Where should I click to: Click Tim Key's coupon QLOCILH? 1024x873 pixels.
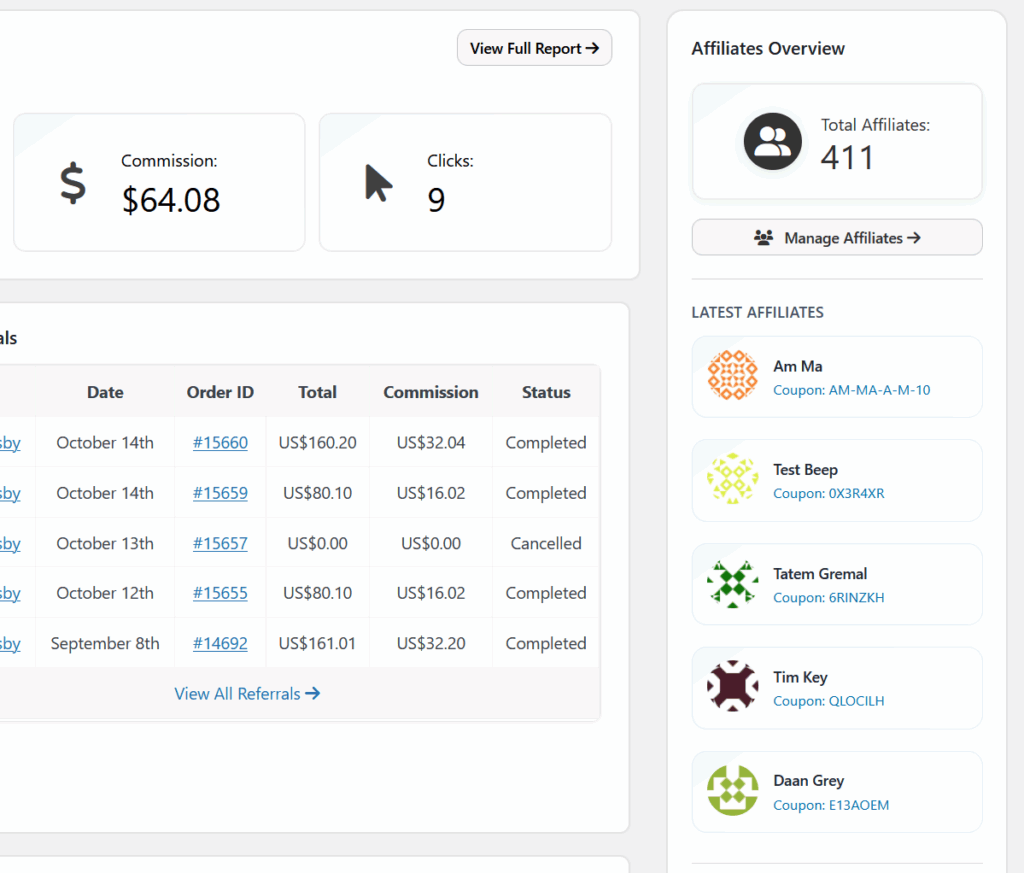828,701
